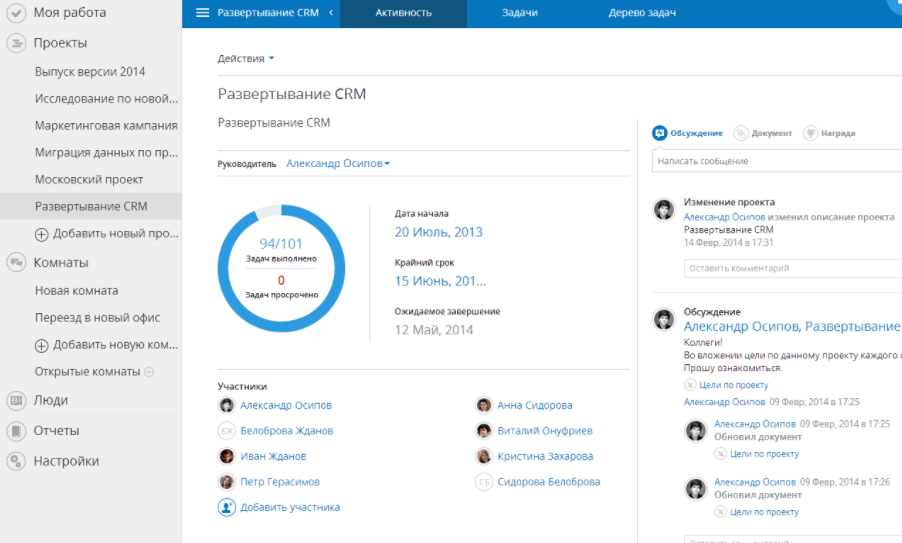Open the hamburger menu next to Развертывание CRM
Image resolution: width=902 pixels, height=543 pixels.
click(x=202, y=13)
